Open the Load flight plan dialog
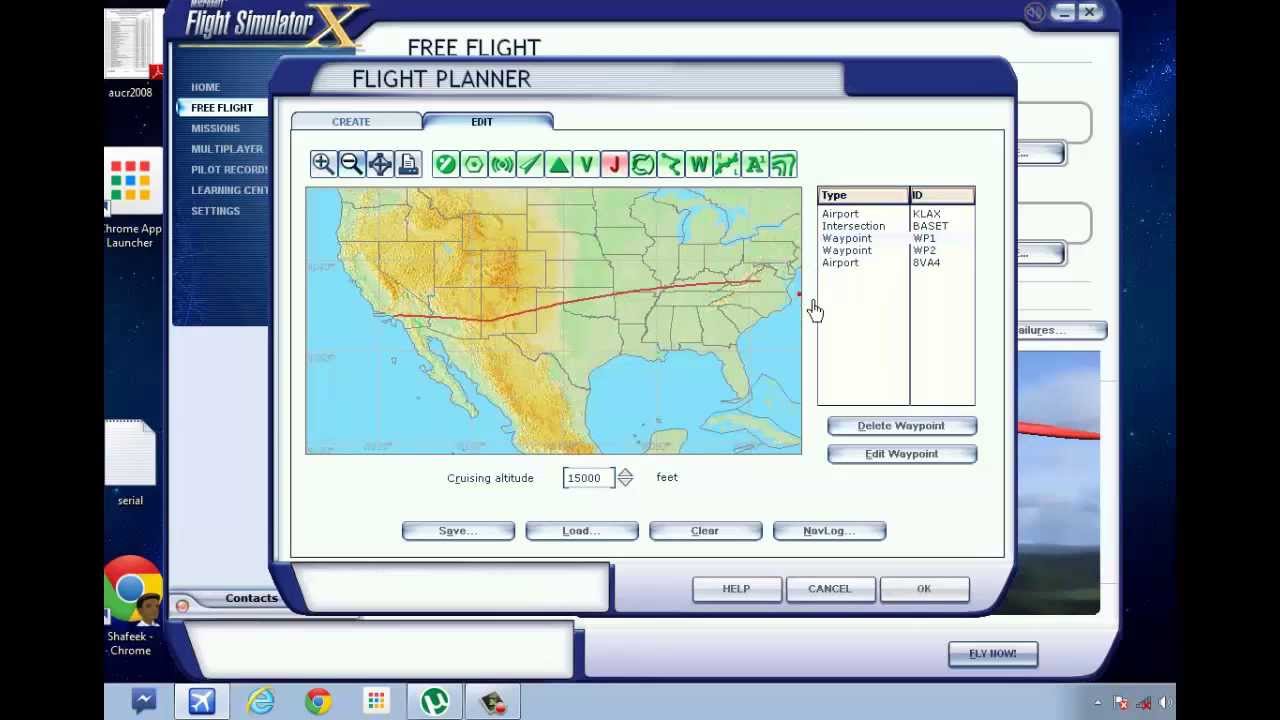 581,531
